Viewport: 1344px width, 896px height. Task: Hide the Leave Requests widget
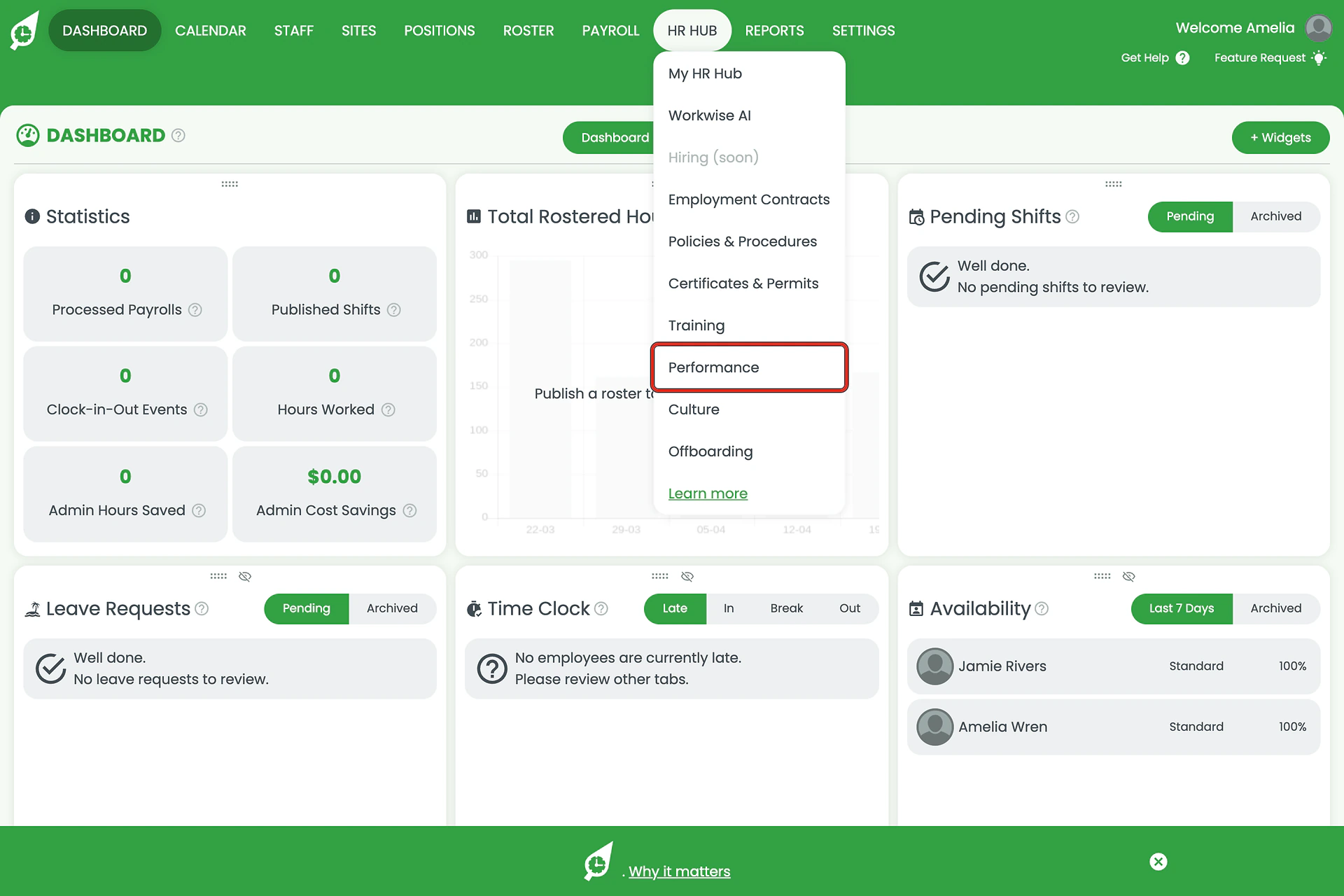[x=245, y=577]
